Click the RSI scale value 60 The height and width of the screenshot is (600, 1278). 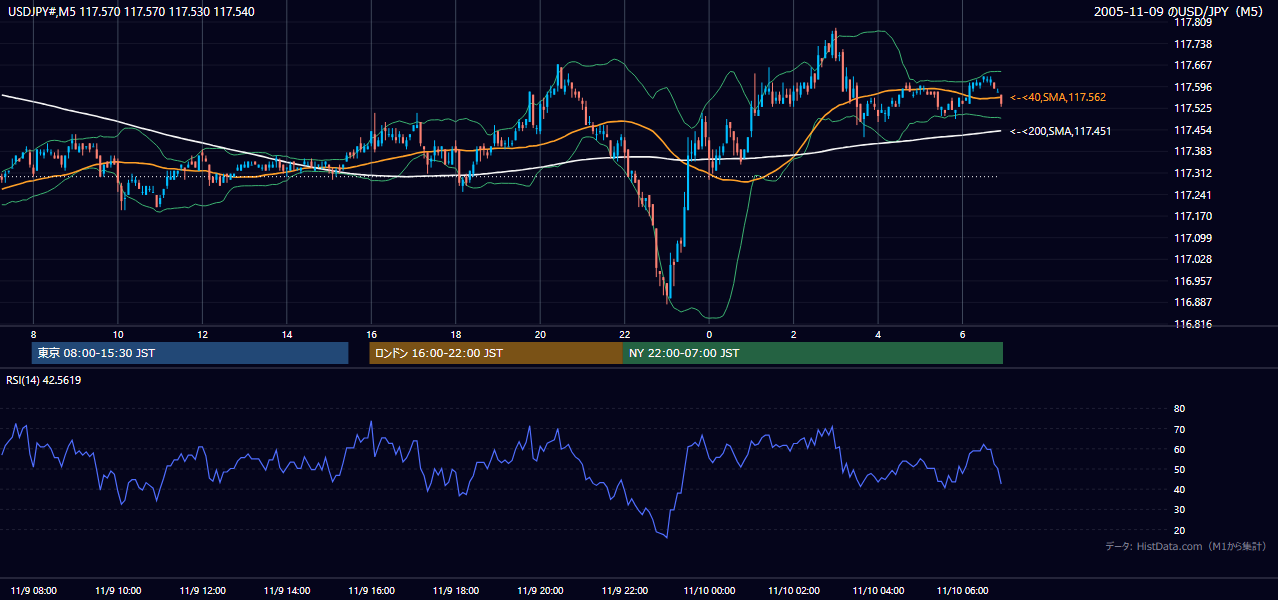pyautogui.click(x=1179, y=449)
